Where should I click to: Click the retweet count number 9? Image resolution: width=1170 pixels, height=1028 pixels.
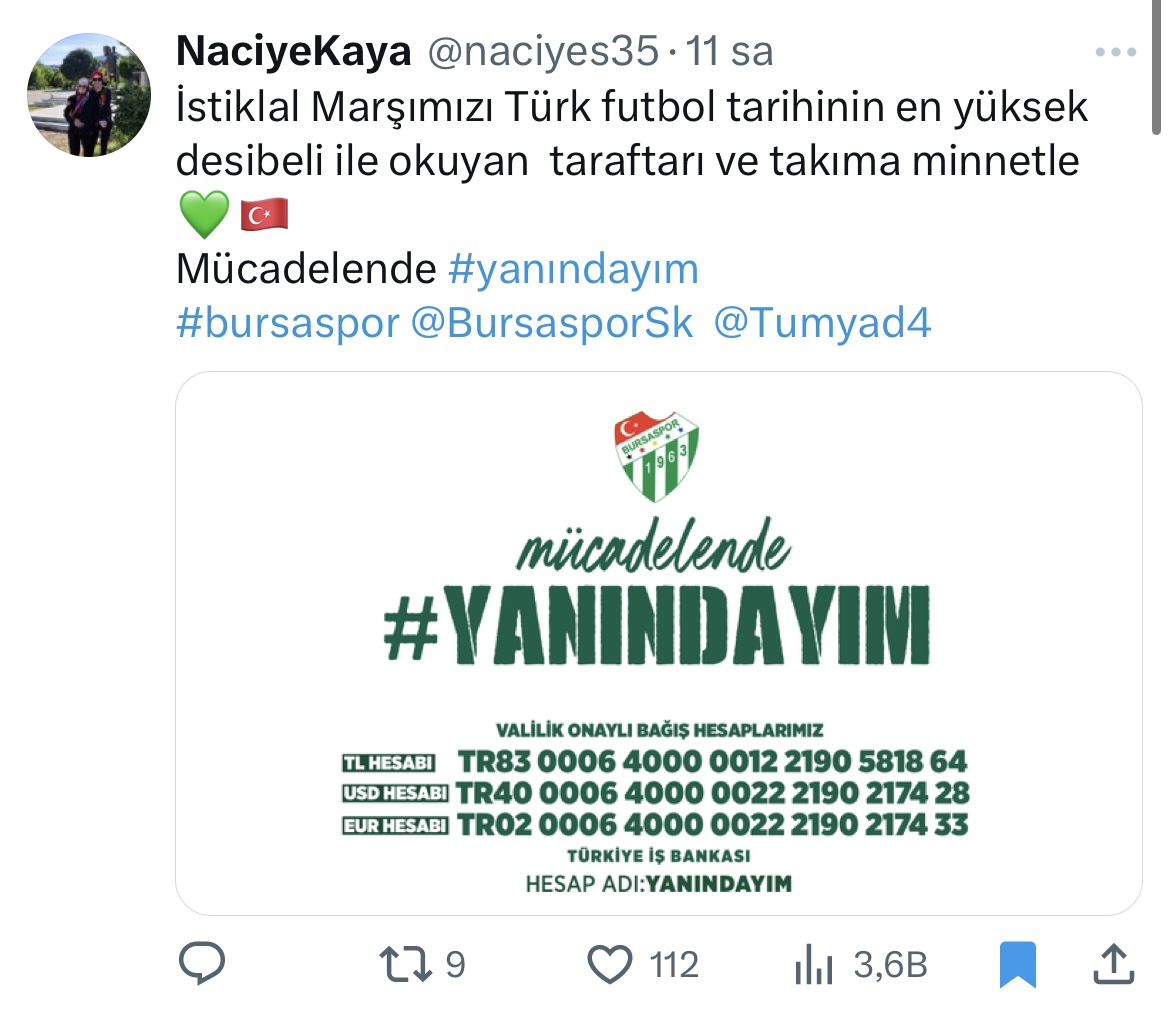click(x=455, y=964)
